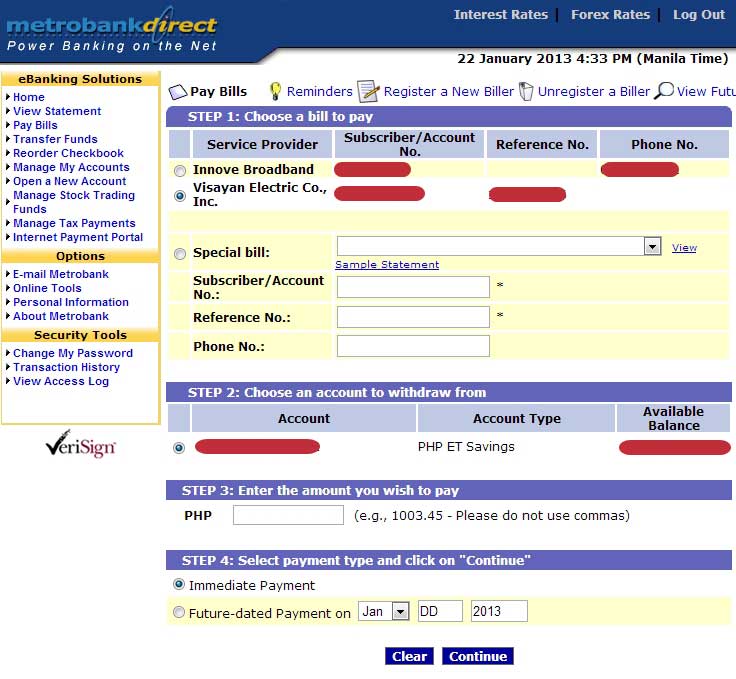This screenshot has height=679, width=736.
Task: Focus the Subscriber/Account No. input field
Action: pyautogui.click(x=413, y=287)
